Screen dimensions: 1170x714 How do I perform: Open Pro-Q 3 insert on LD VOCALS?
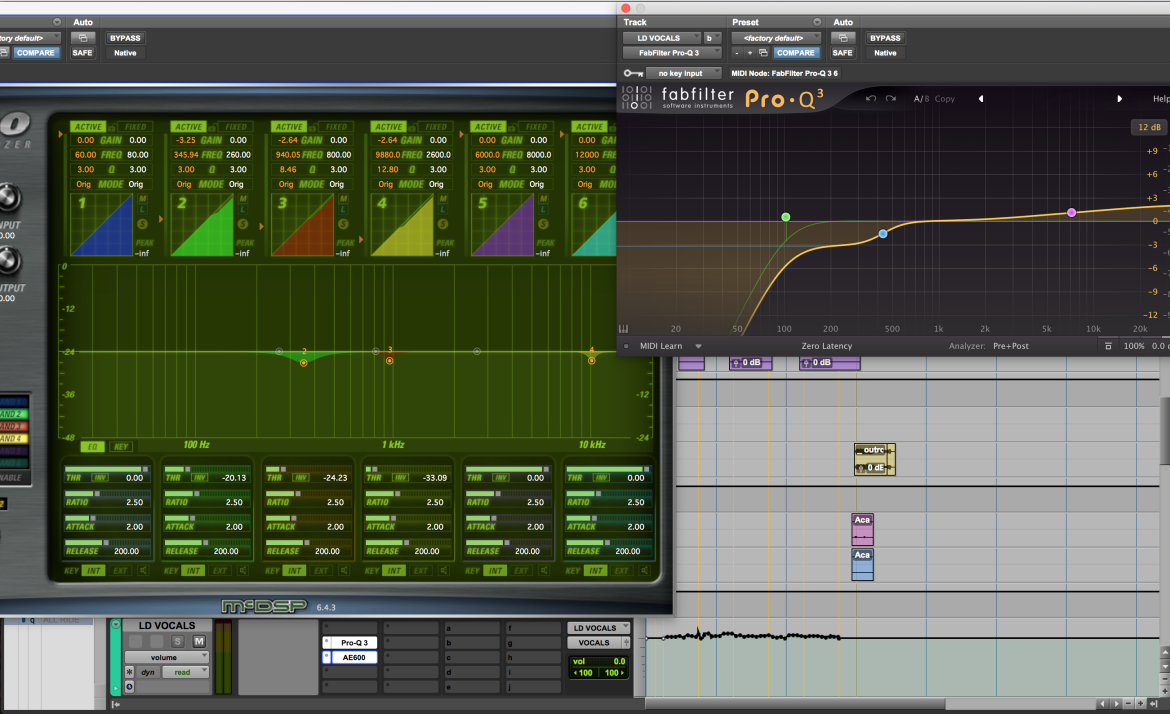(x=354, y=642)
